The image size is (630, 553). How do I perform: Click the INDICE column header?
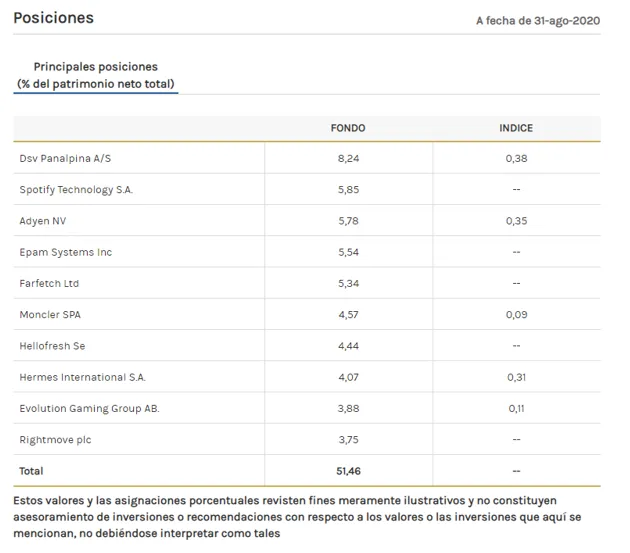click(x=516, y=128)
